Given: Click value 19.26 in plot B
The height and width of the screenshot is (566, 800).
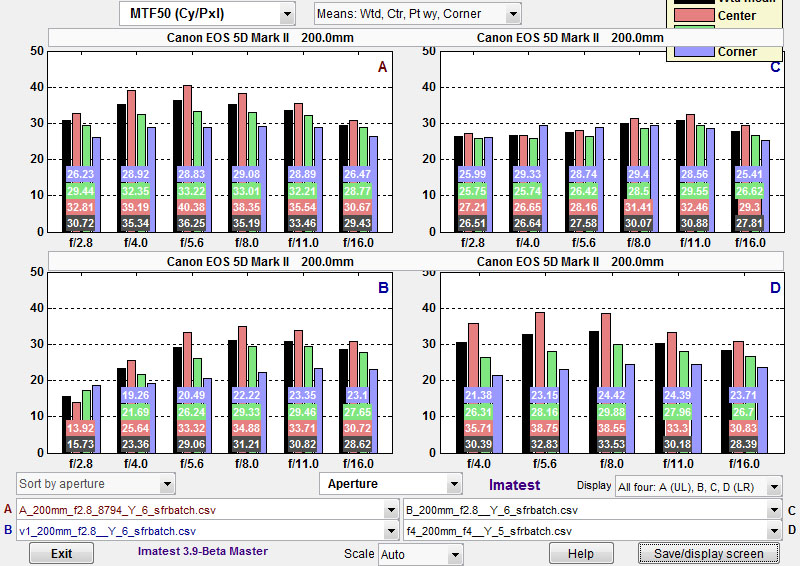Looking at the screenshot, I should click(x=135, y=396).
